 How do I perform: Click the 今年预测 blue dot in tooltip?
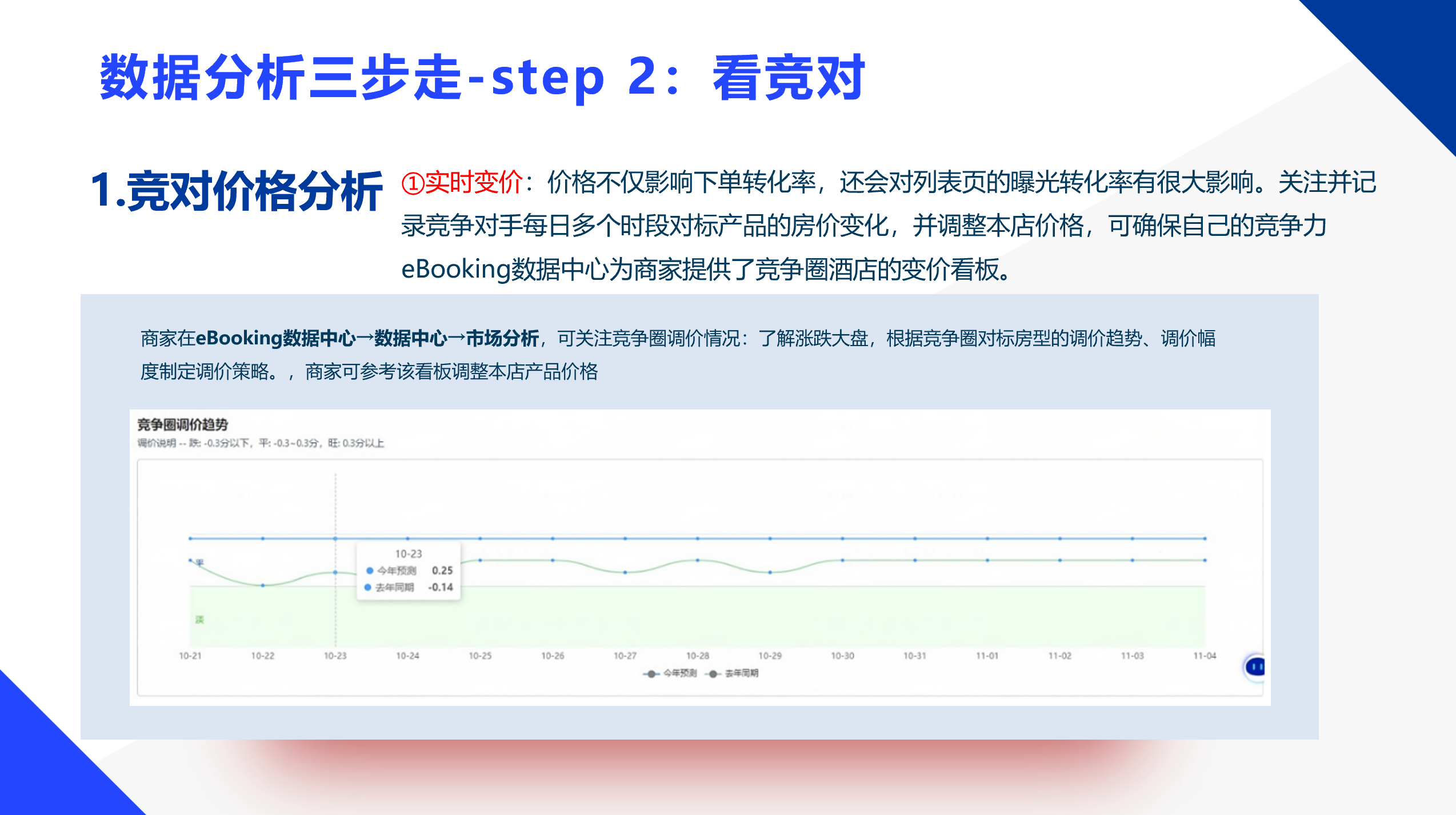(x=370, y=571)
